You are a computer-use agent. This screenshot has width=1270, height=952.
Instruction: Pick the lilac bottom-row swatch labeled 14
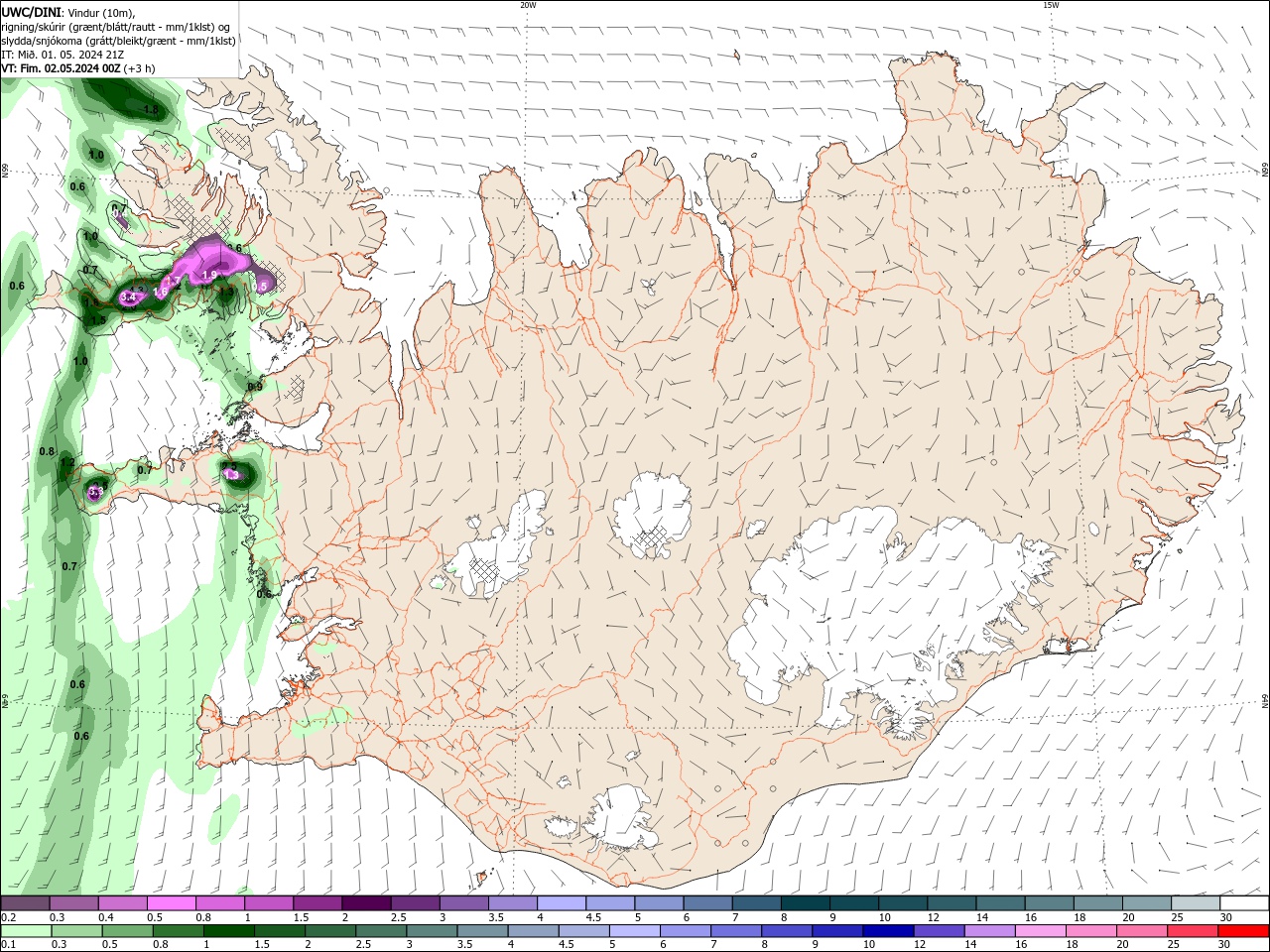[990, 931]
